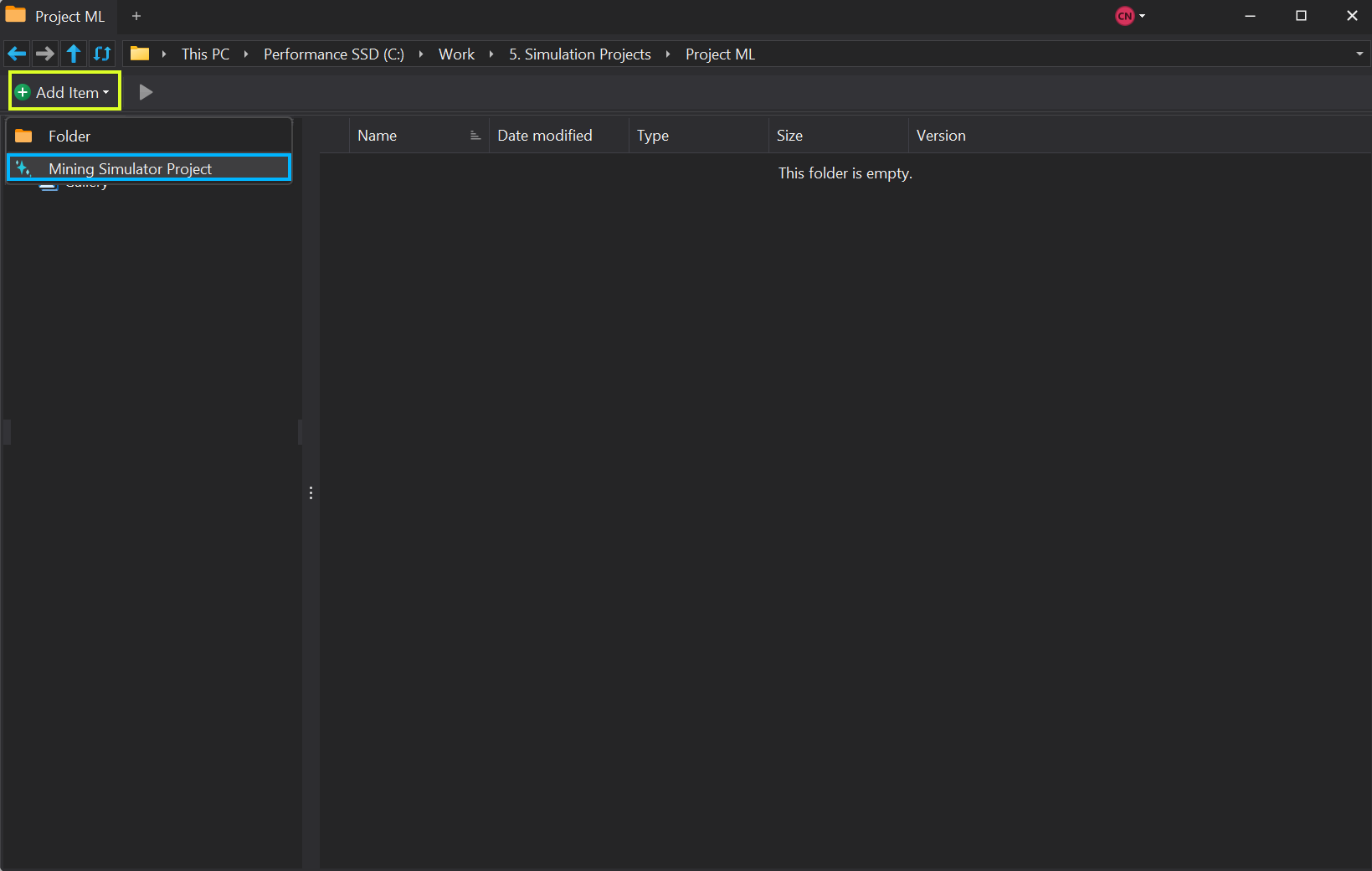Open the Add Item dropdown
The width and height of the screenshot is (1372, 871).
tap(64, 92)
